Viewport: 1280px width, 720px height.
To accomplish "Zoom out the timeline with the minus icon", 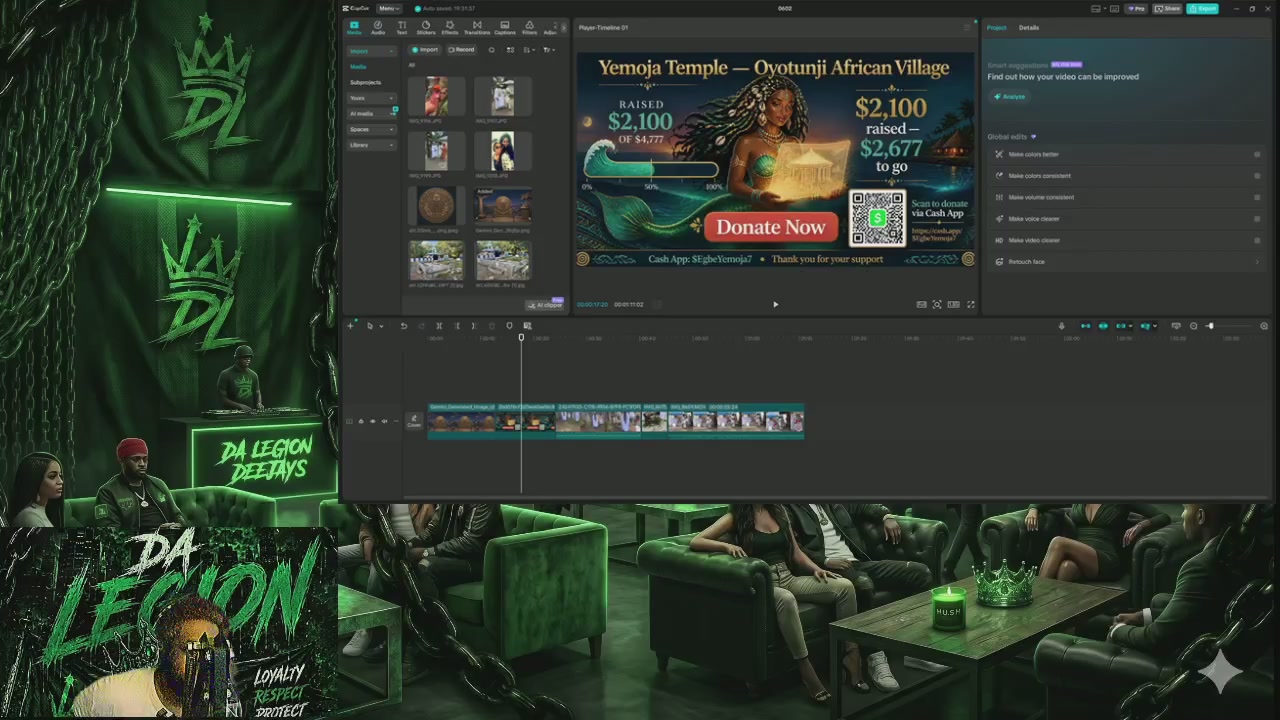I will 1193,326.
